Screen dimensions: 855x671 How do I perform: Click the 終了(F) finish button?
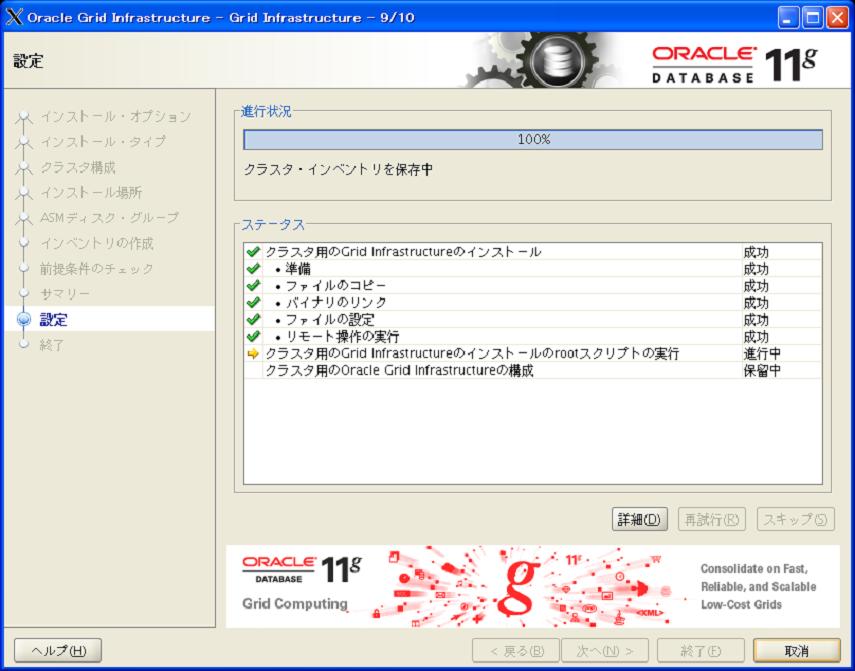pyautogui.click(x=701, y=650)
